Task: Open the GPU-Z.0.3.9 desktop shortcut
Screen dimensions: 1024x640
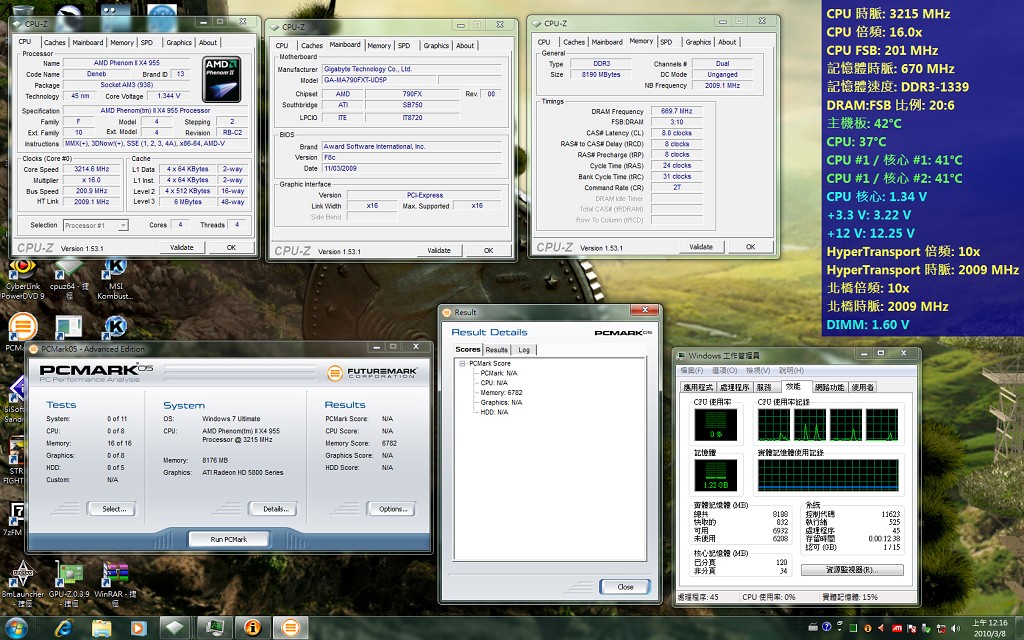Action: click(69, 583)
